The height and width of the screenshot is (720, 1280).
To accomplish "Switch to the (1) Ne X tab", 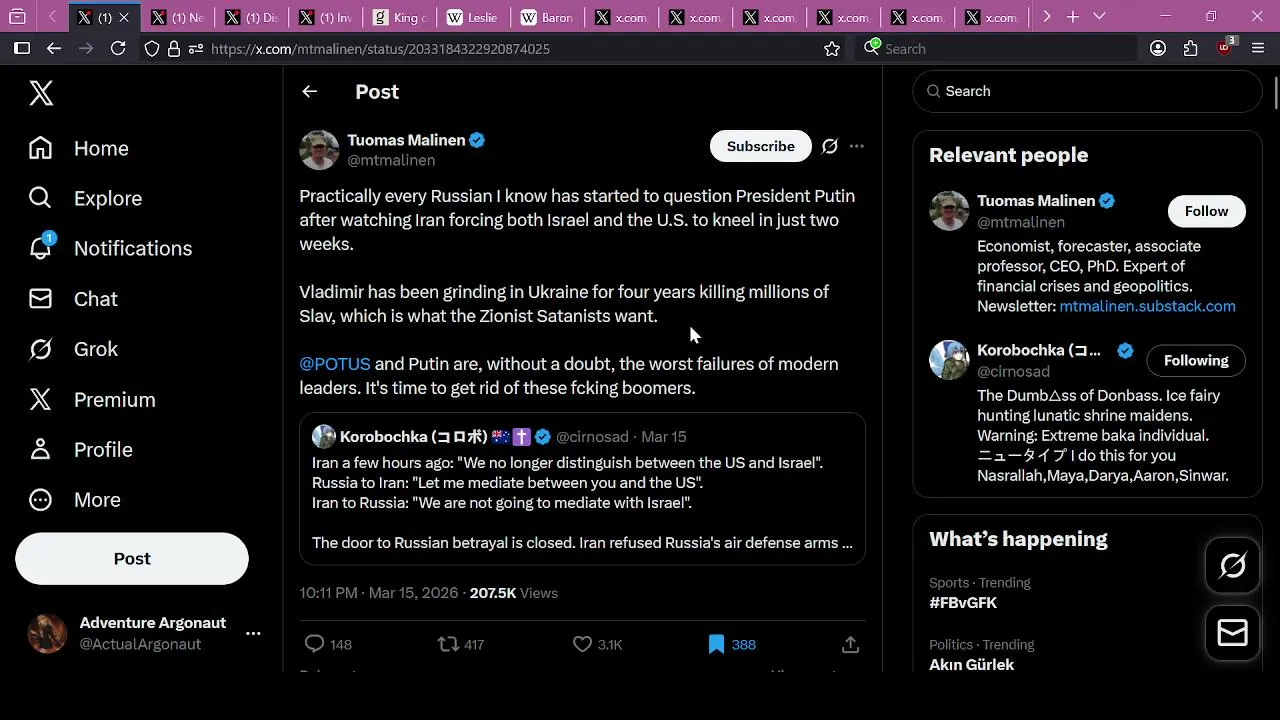I will (178, 17).
